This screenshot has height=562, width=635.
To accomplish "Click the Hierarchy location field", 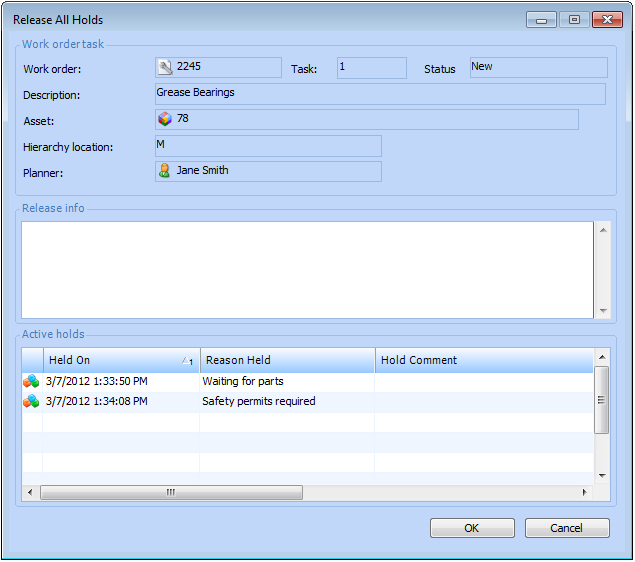I will pos(268,146).
